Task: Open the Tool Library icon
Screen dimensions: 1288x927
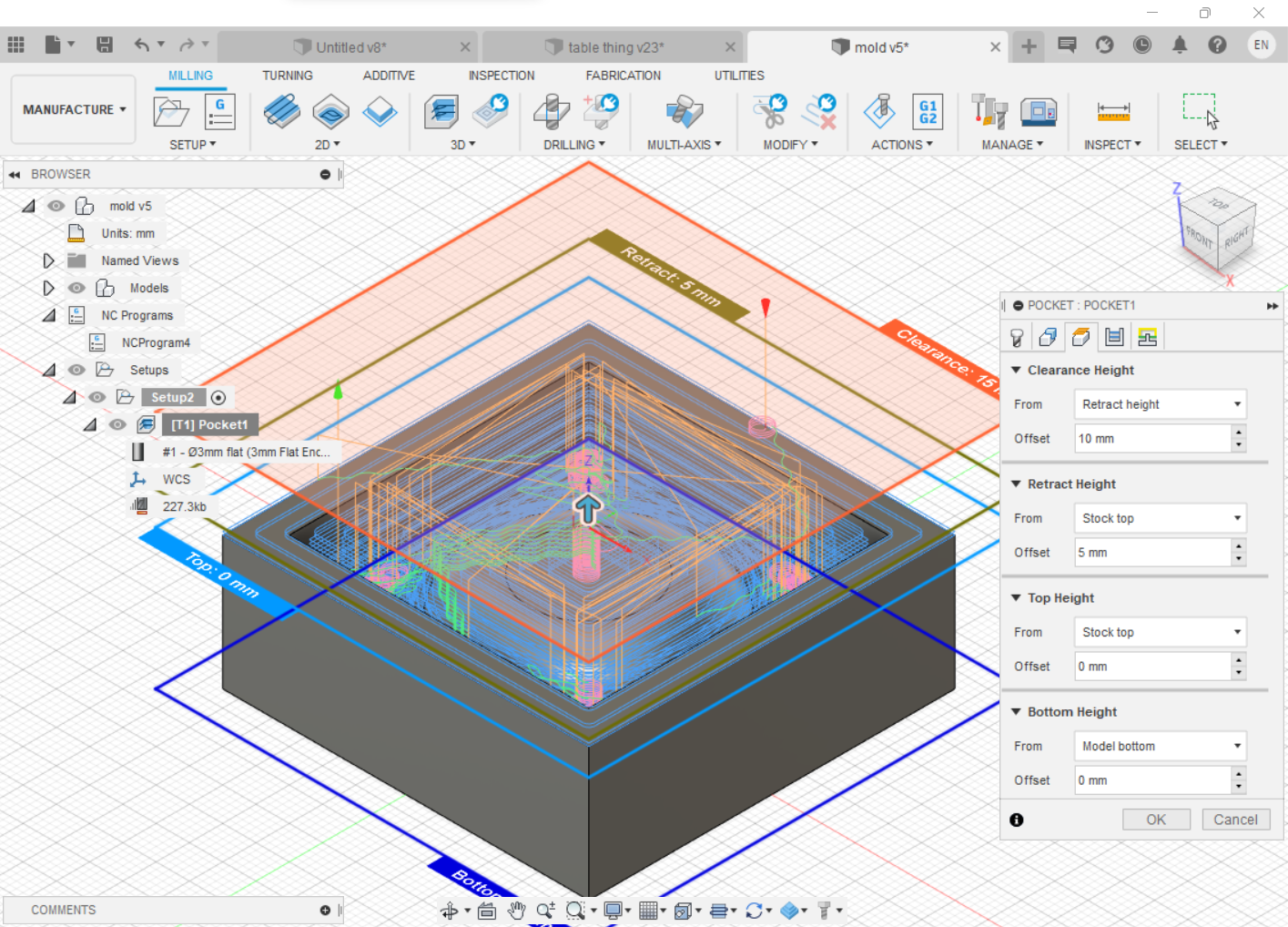Action: (x=989, y=112)
